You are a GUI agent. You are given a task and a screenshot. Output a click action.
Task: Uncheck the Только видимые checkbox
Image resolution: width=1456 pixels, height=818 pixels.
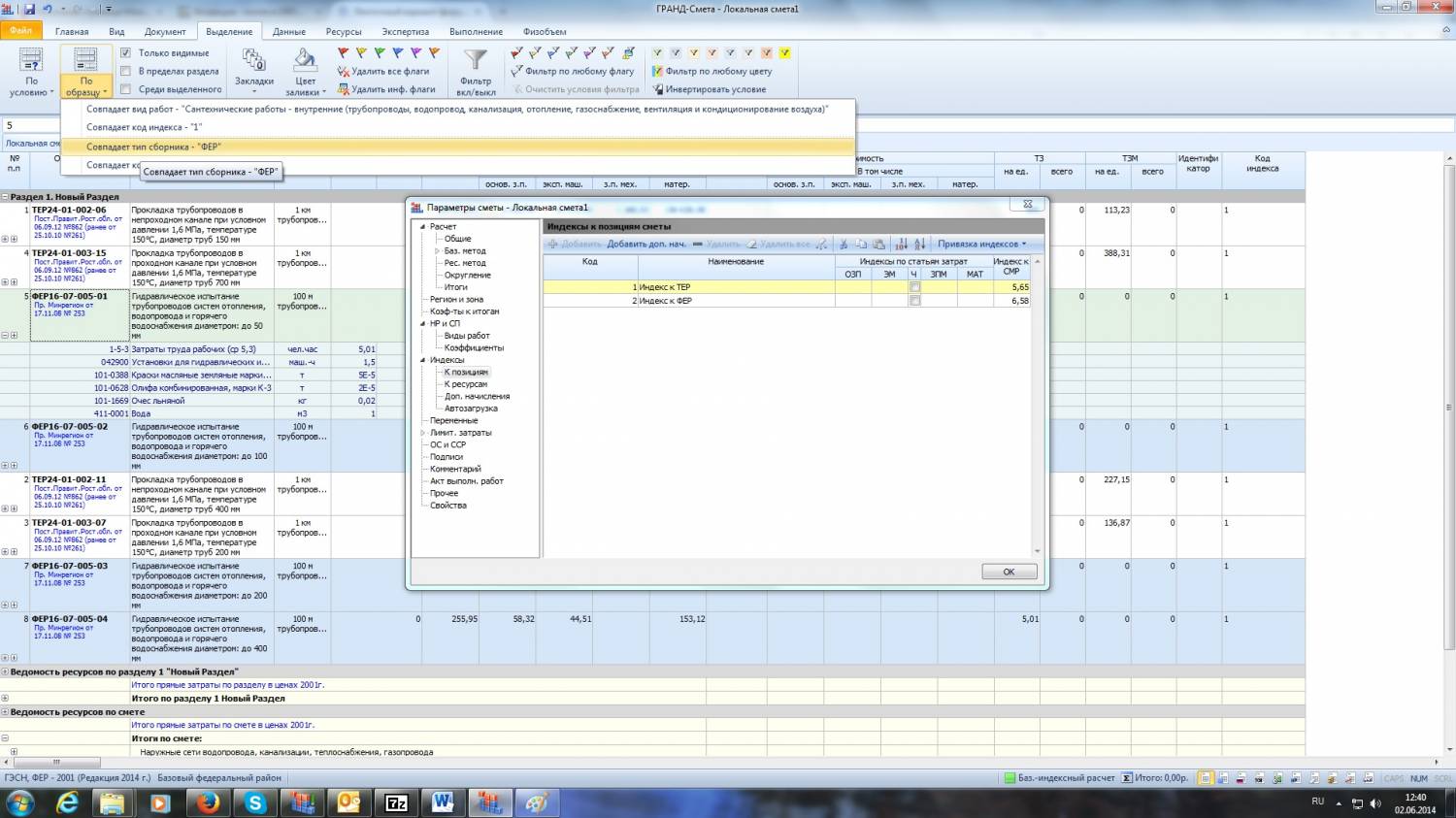(126, 53)
